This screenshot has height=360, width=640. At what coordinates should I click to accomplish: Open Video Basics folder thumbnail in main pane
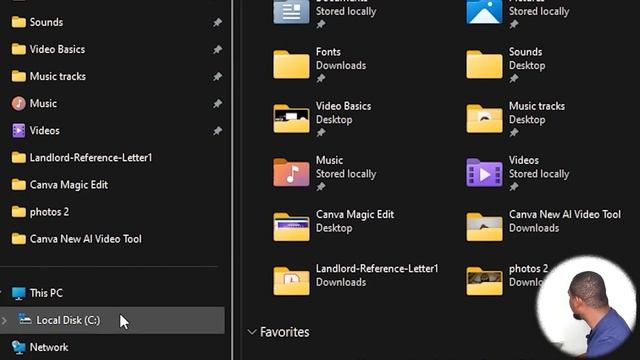(291, 119)
